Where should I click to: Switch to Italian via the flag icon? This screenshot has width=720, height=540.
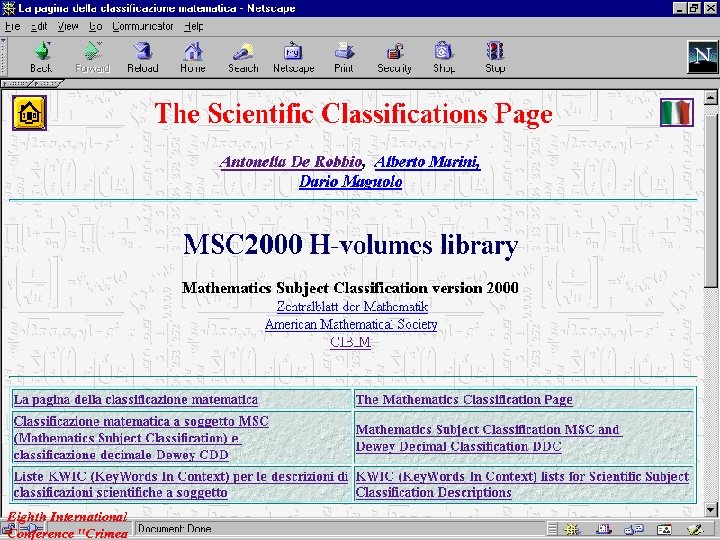(x=677, y=112)
